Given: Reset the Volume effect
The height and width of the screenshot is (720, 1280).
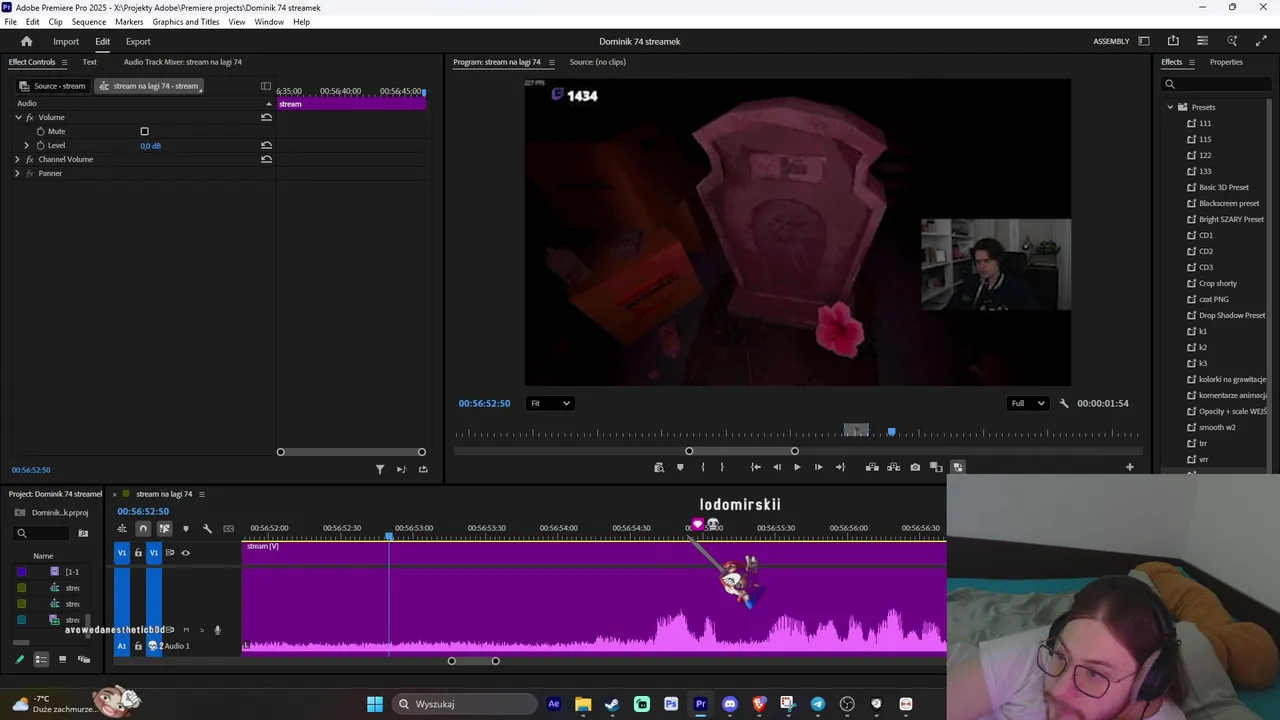Looking at the screenshot, I should point(266,117).
